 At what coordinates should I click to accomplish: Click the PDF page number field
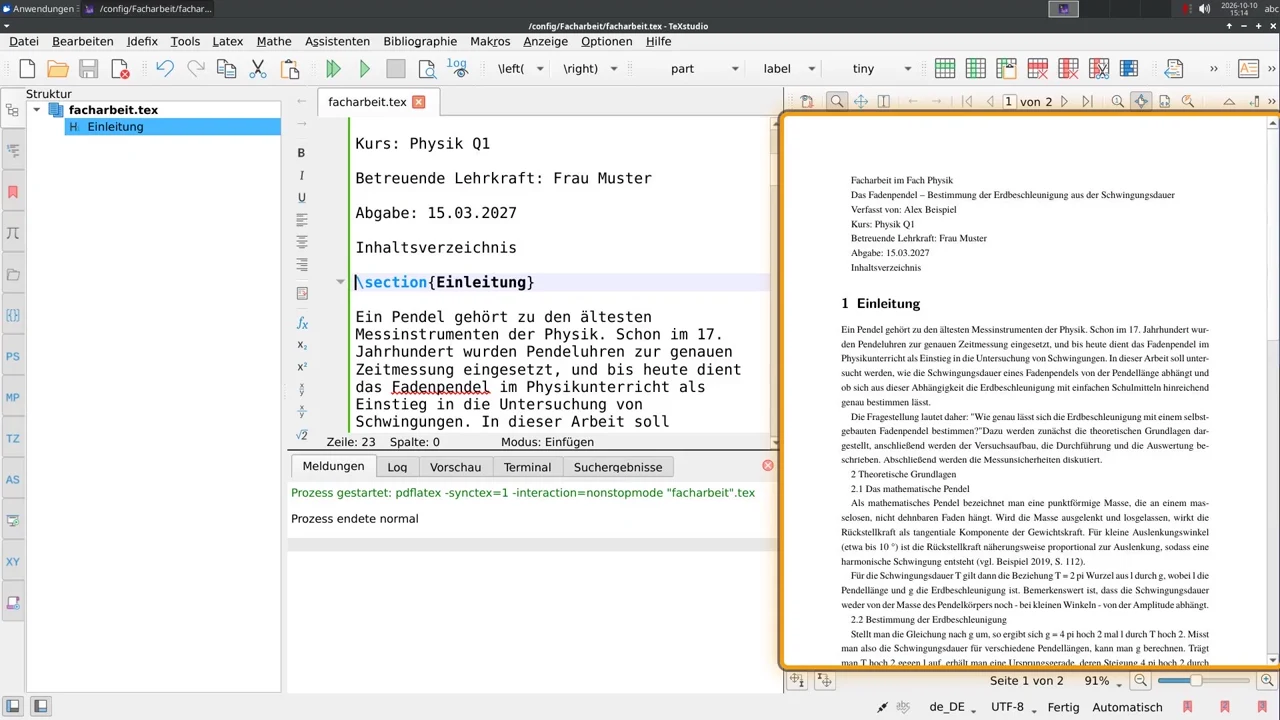(x=1009, y=101)
